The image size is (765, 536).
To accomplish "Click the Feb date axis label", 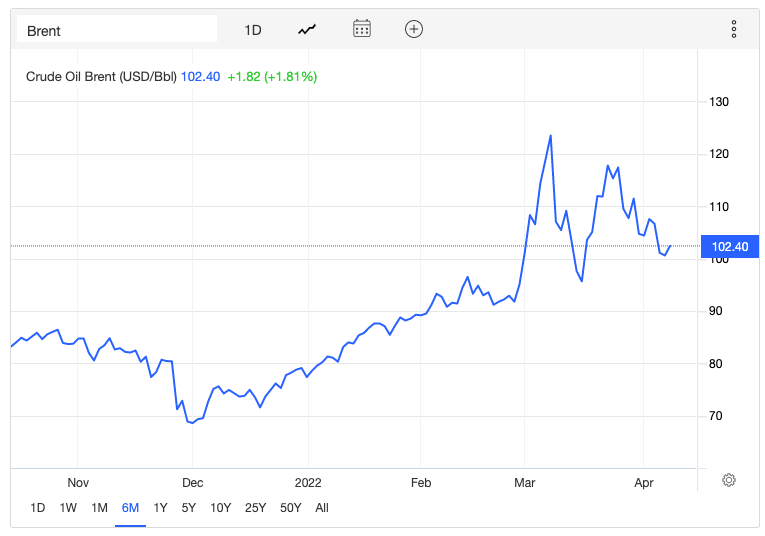I will point(421,483).
